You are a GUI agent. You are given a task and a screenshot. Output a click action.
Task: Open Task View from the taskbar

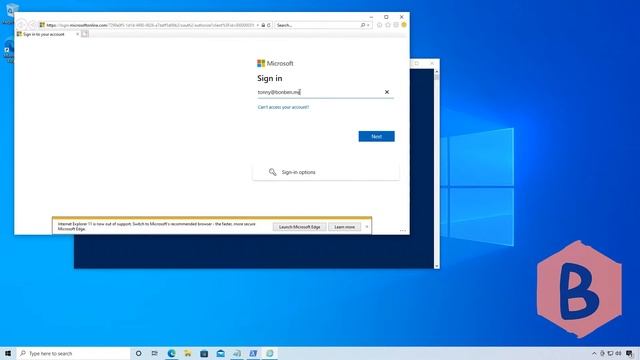point(155,353)
